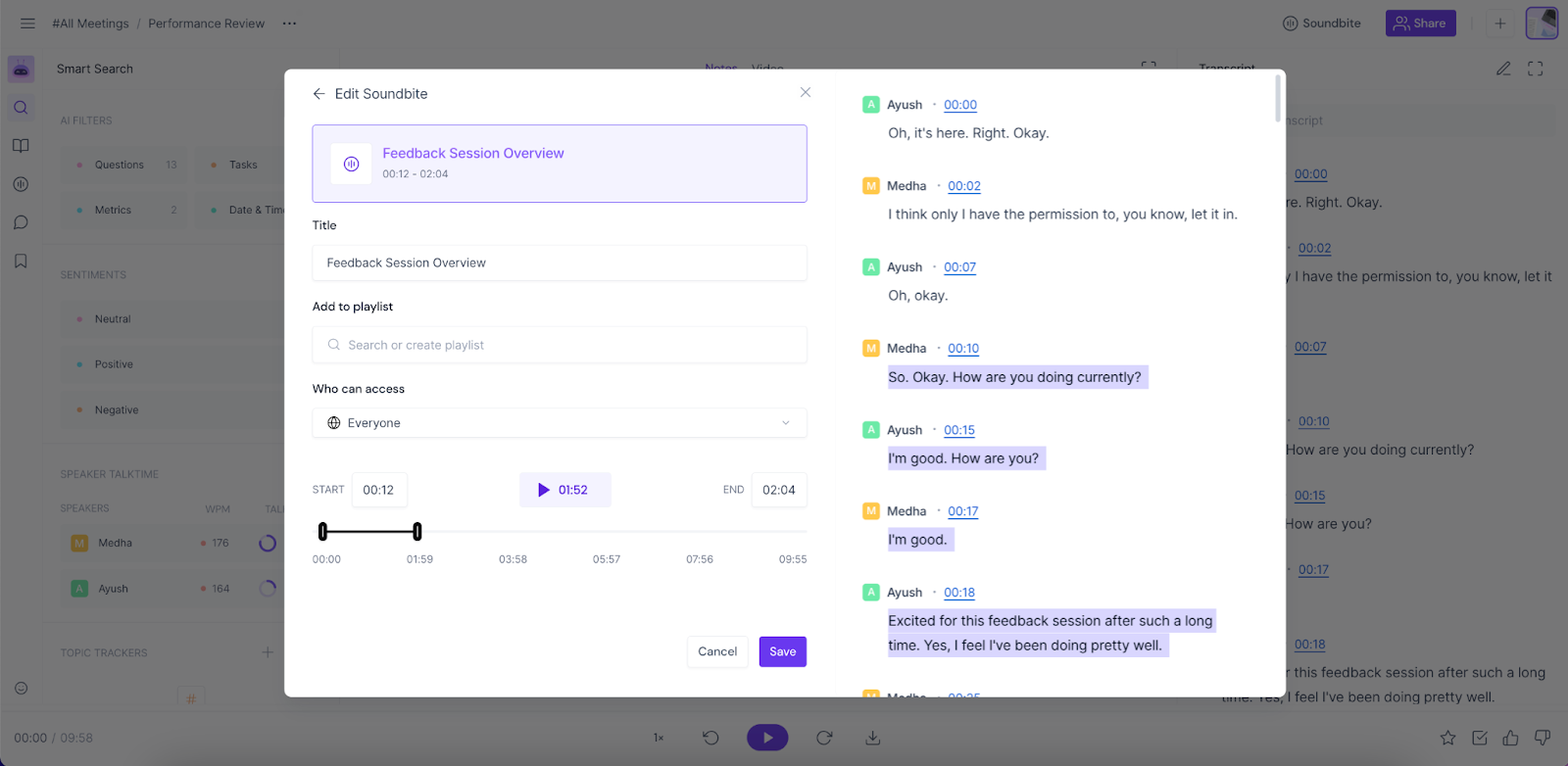This screenshot has height=766, width=1568.
Task: Play the meeting recording
Action: click(767, 738)
